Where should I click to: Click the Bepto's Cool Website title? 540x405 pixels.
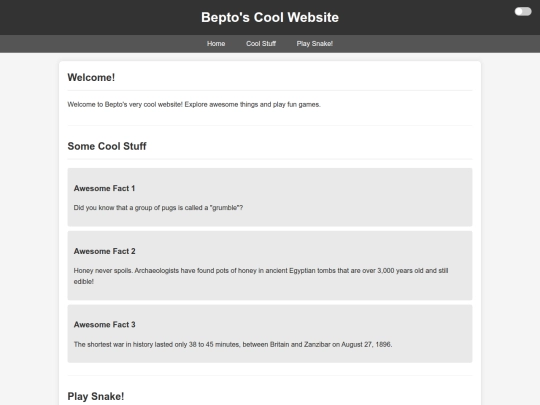270,18
